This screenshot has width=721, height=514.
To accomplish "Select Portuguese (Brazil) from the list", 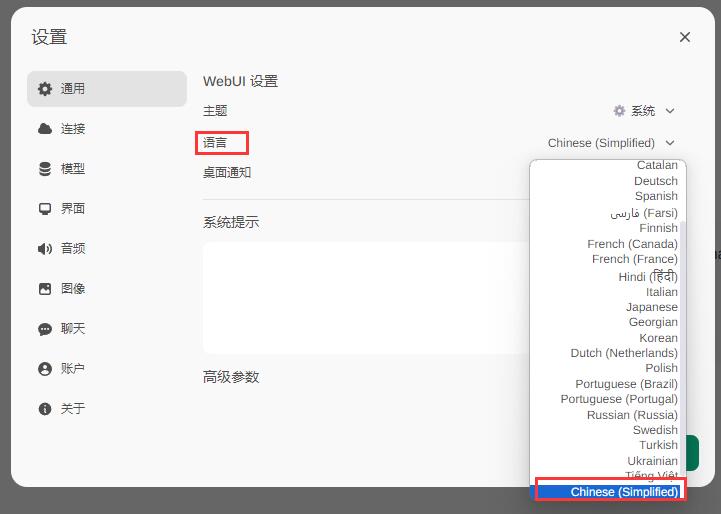I will 626,384.
